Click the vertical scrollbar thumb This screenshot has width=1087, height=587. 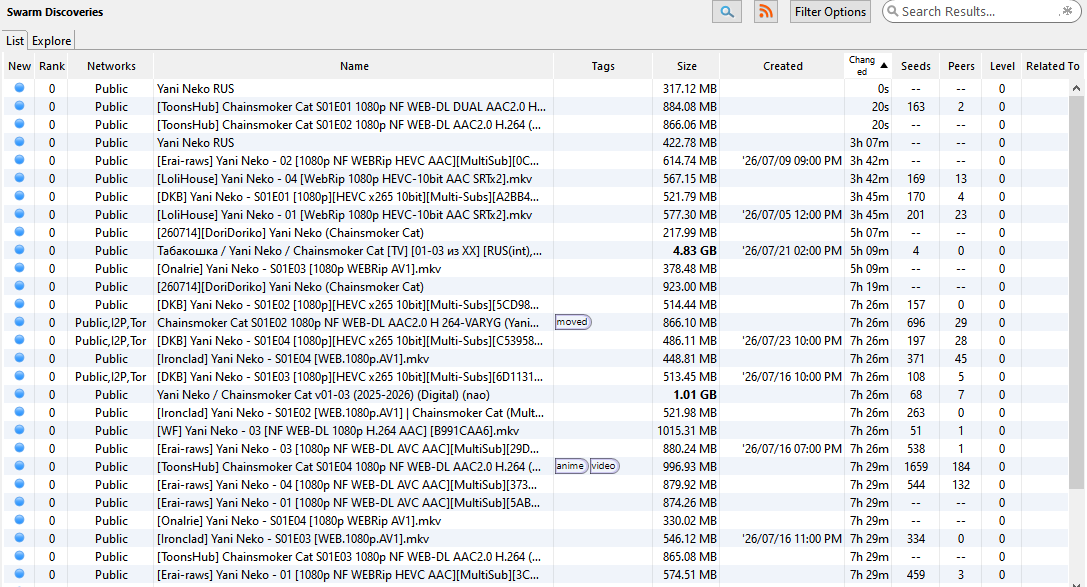[1076, 291]
